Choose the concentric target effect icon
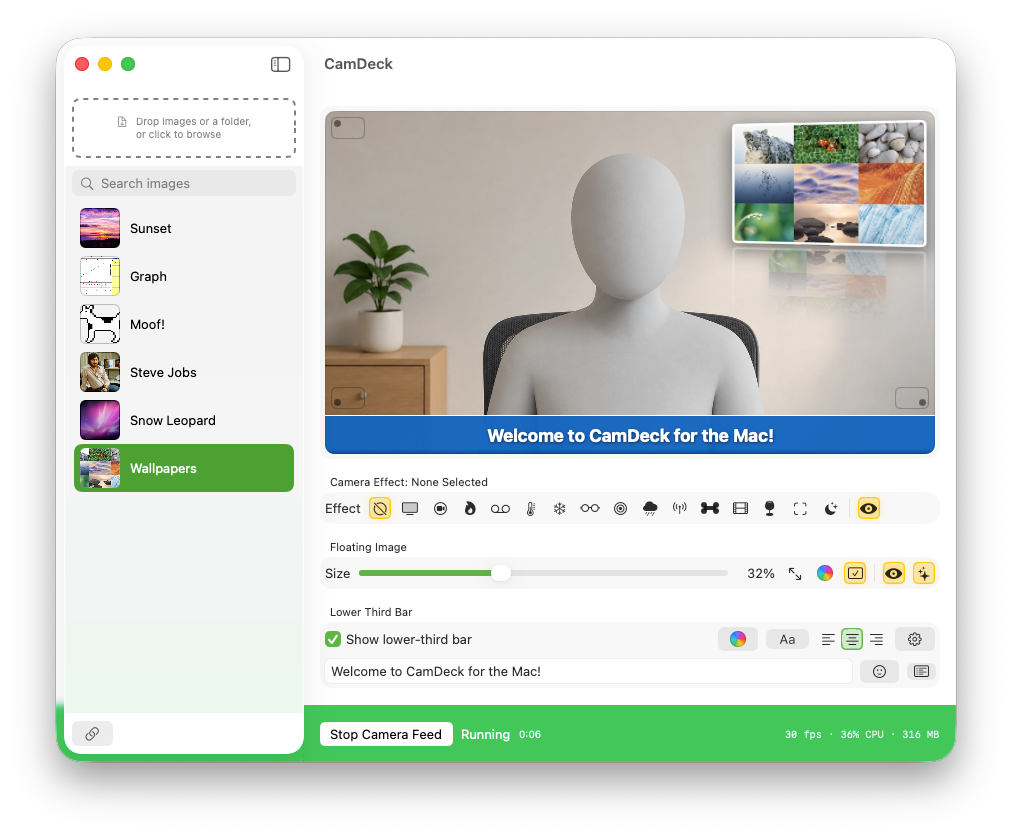 click(620, 509)
